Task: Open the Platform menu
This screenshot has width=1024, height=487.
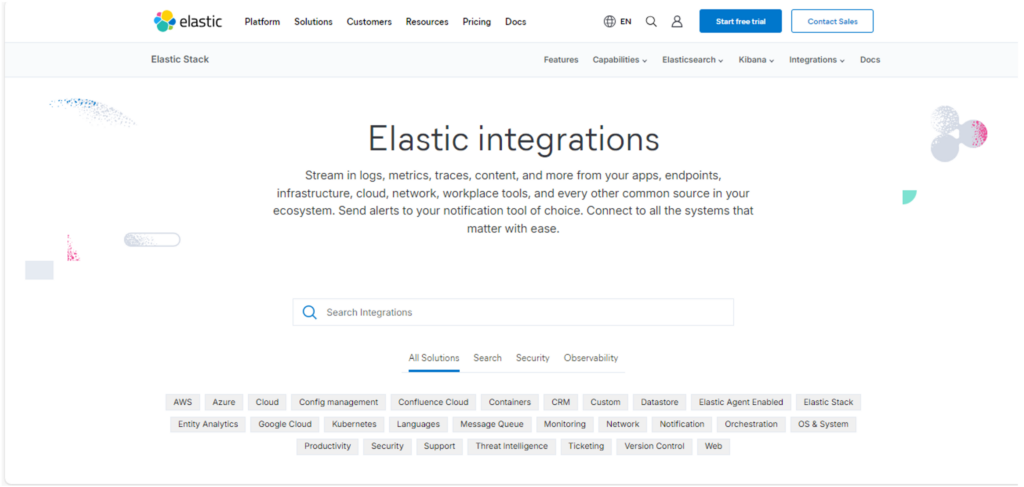Action: pos(263,22)
